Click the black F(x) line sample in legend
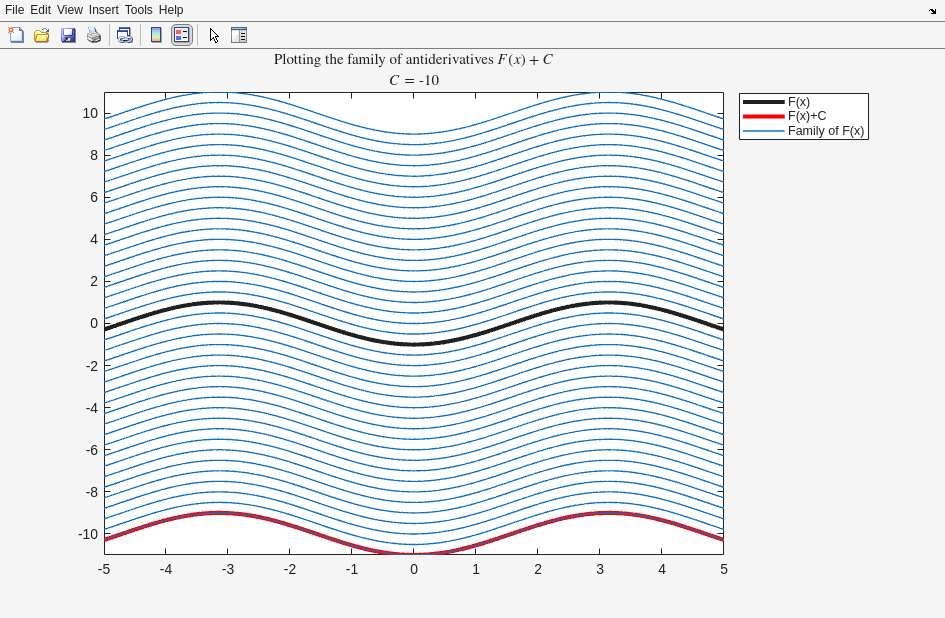The image size is (945, 618). [763, 102]
